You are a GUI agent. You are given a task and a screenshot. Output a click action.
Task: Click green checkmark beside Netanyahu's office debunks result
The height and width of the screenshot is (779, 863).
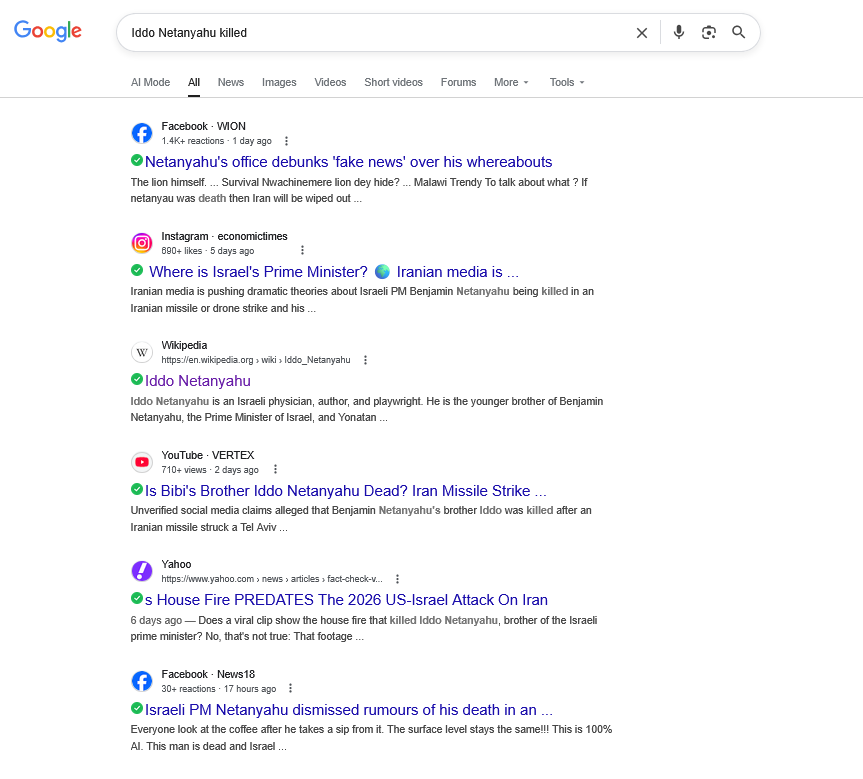click(137, 161)
